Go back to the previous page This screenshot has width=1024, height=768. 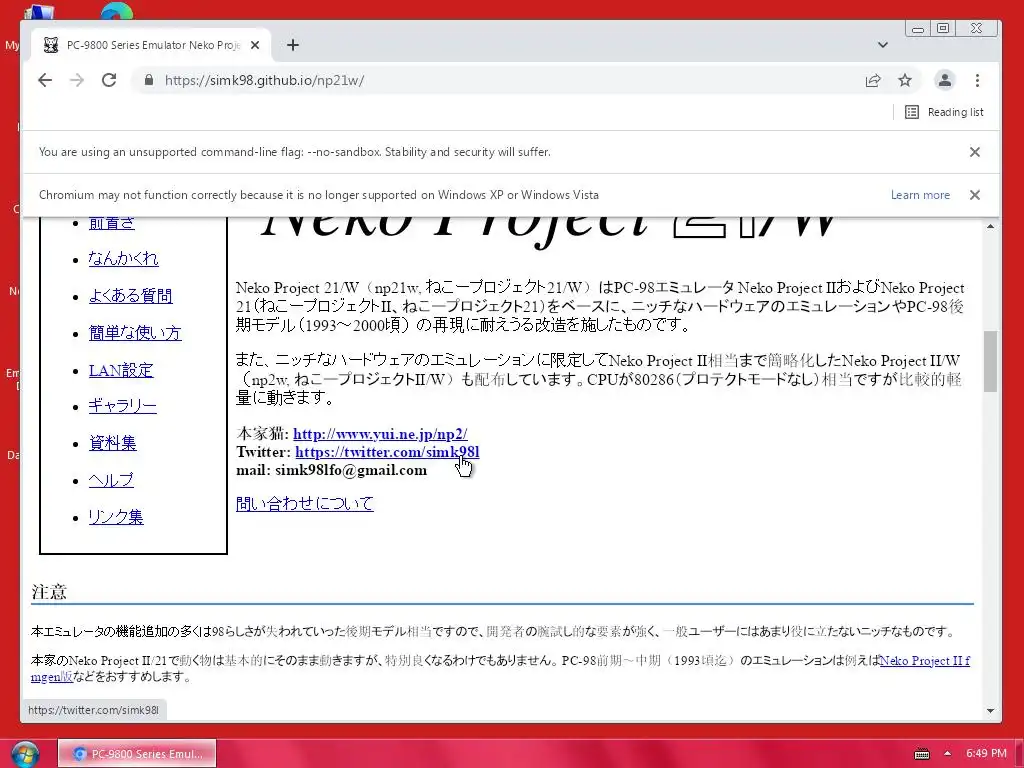44,80
